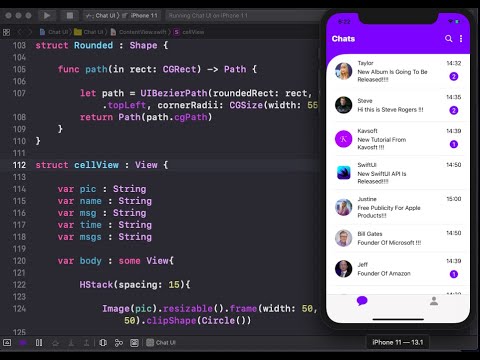Click the 'Running Chat UI on iPhone 11' status

tap(208, 15)
